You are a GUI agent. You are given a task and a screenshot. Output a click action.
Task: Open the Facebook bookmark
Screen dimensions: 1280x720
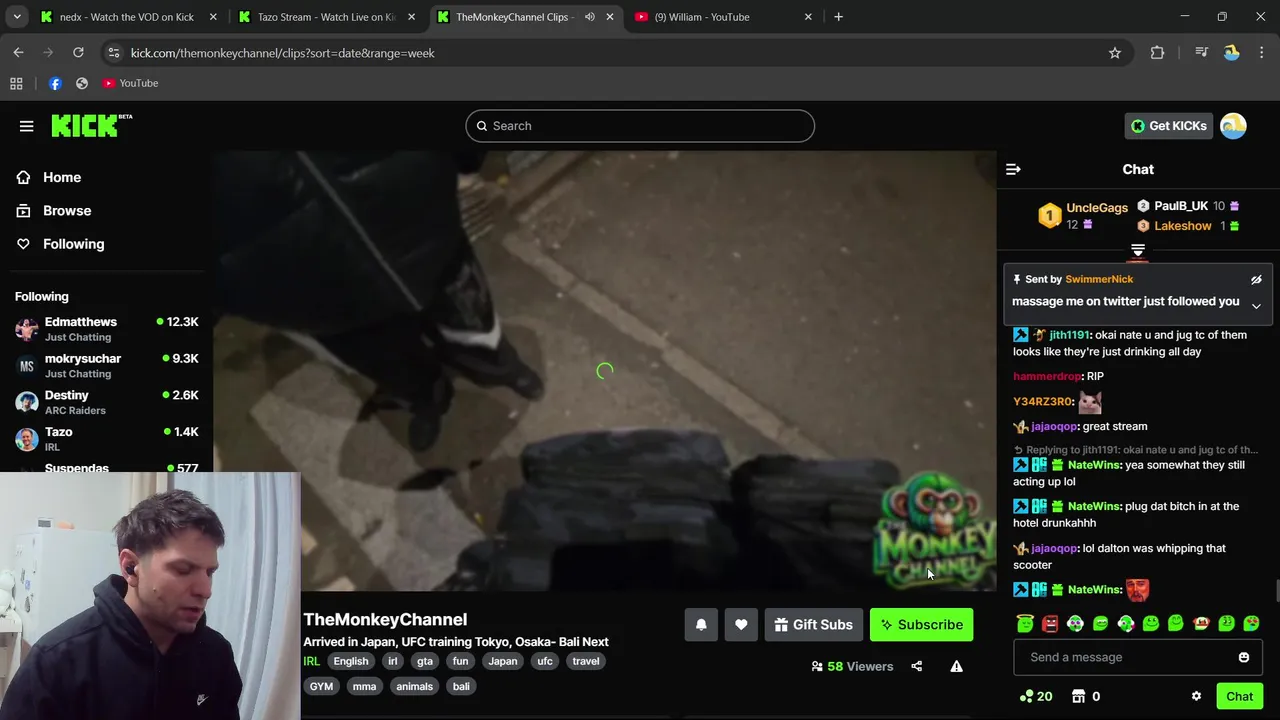(55, 83)
